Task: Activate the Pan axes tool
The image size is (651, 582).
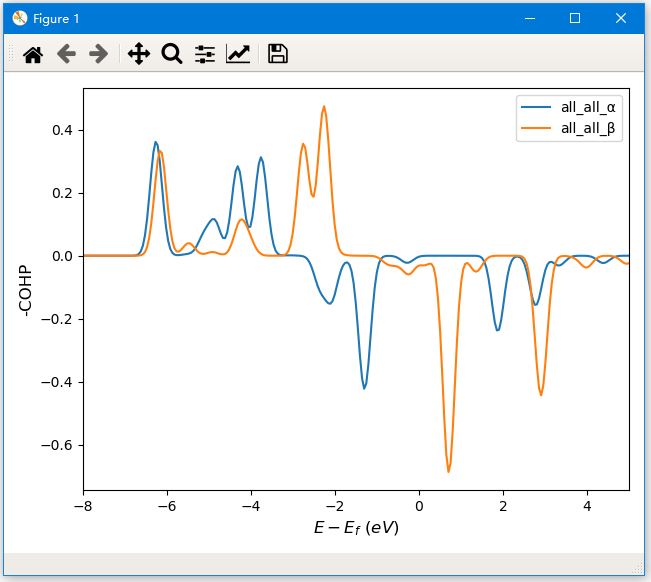Action: tap(138, 54)
